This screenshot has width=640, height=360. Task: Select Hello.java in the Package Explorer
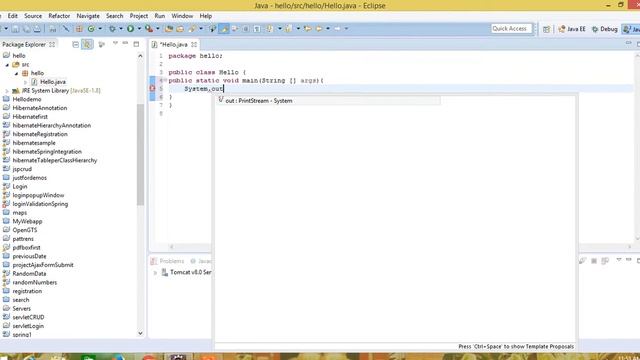click(53, 82)
